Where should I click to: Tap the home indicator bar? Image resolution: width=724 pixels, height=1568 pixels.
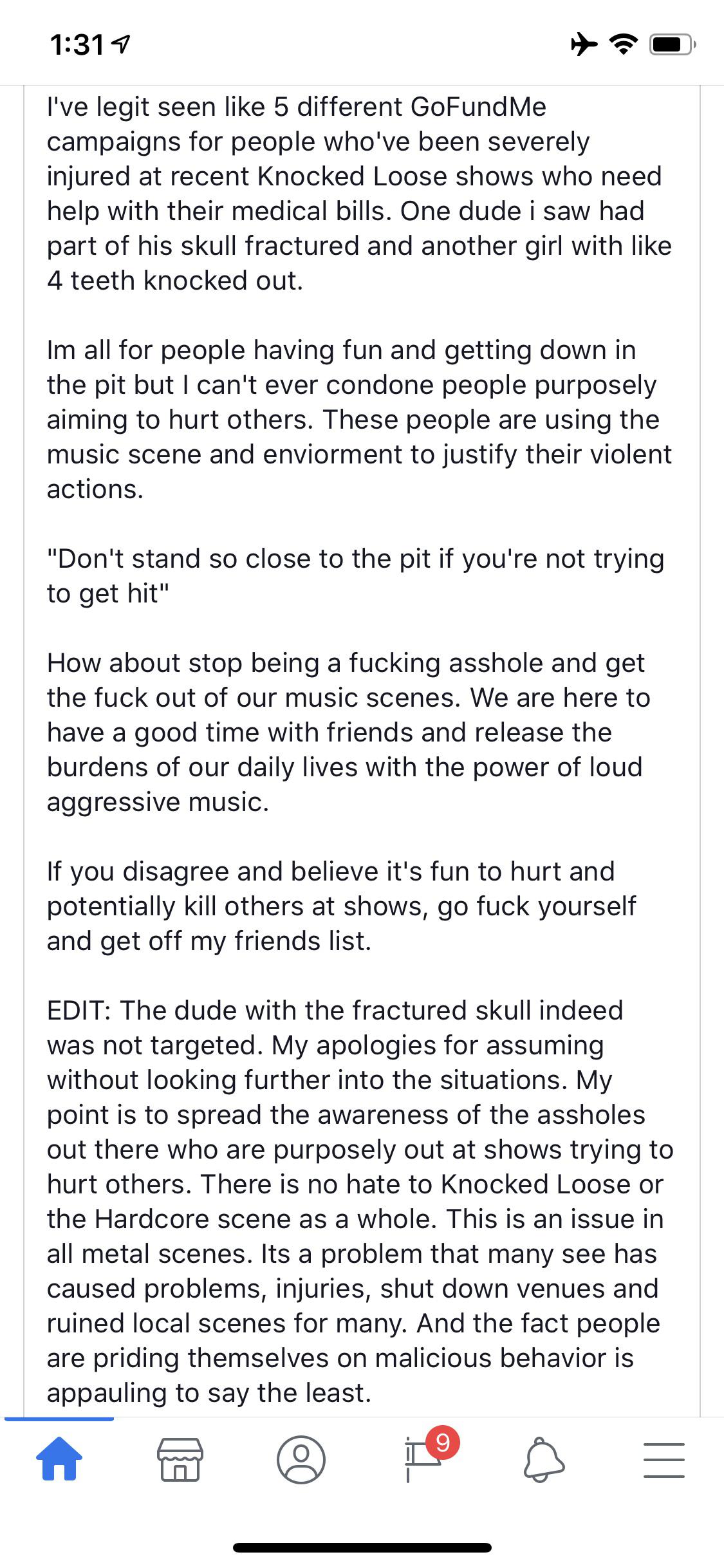tap(362, 1547)
